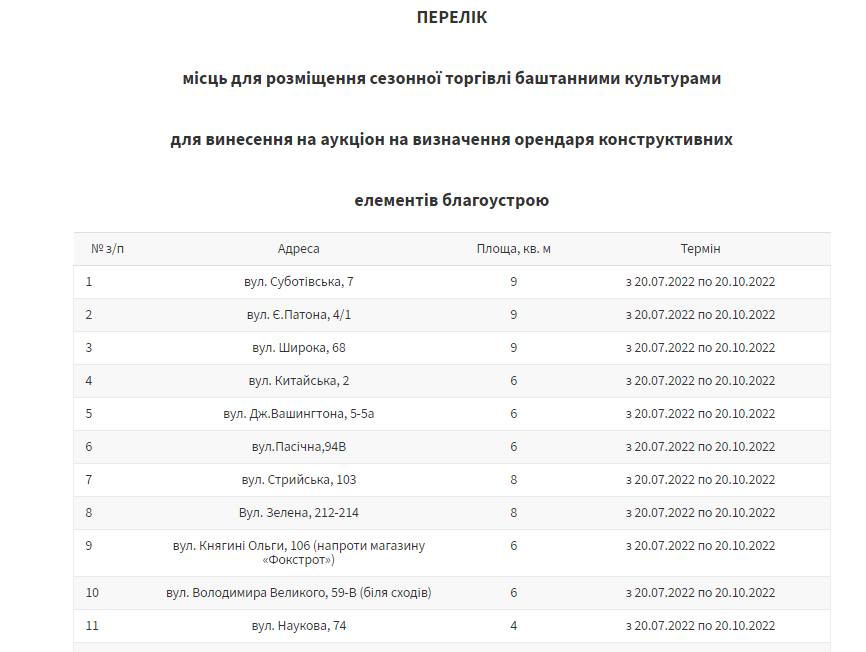Click the area value 4 in Наукова row
The height and width of the screenshot is (652, 866).
pos(514,626)
